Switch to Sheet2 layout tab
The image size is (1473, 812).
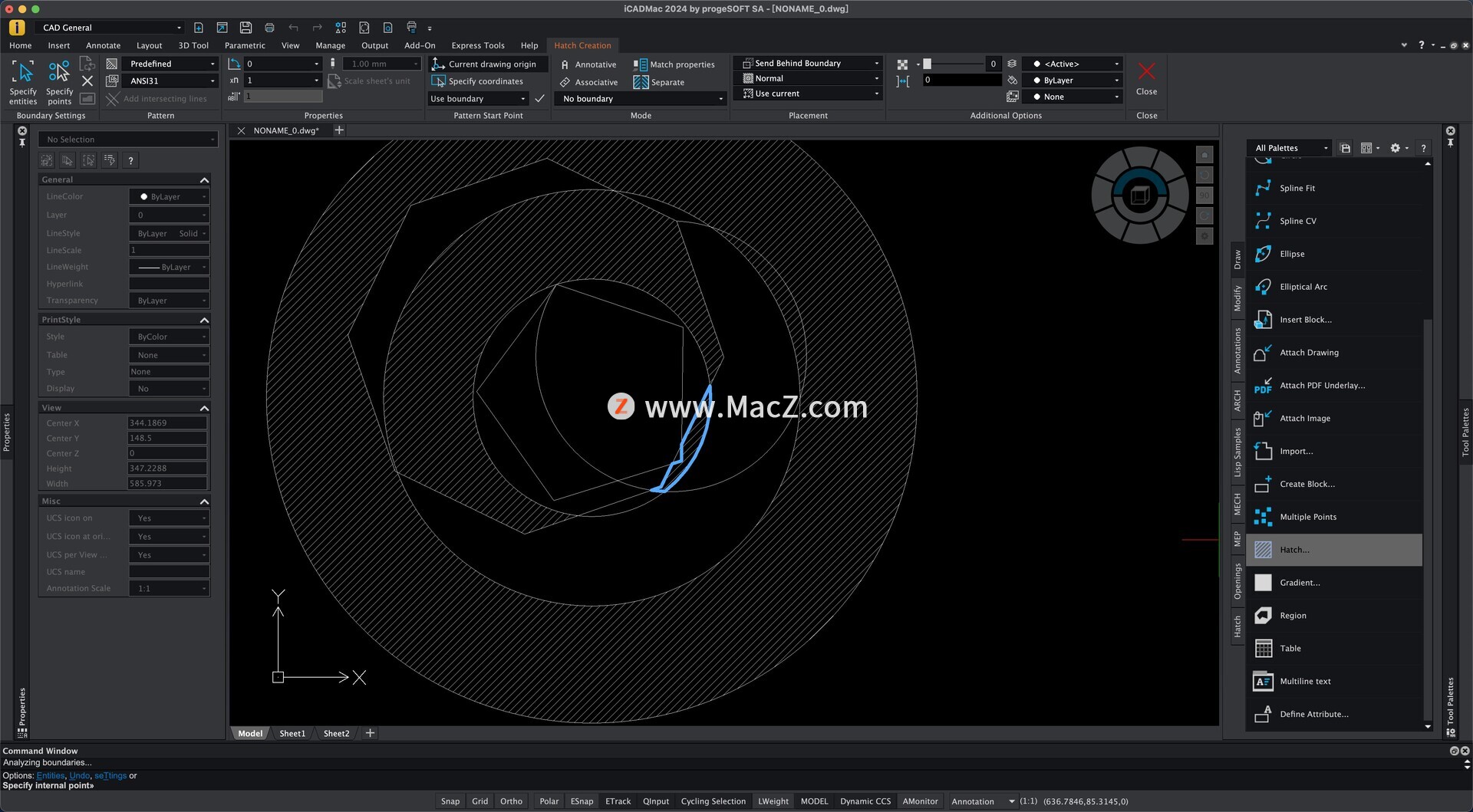tap(336, 734)
